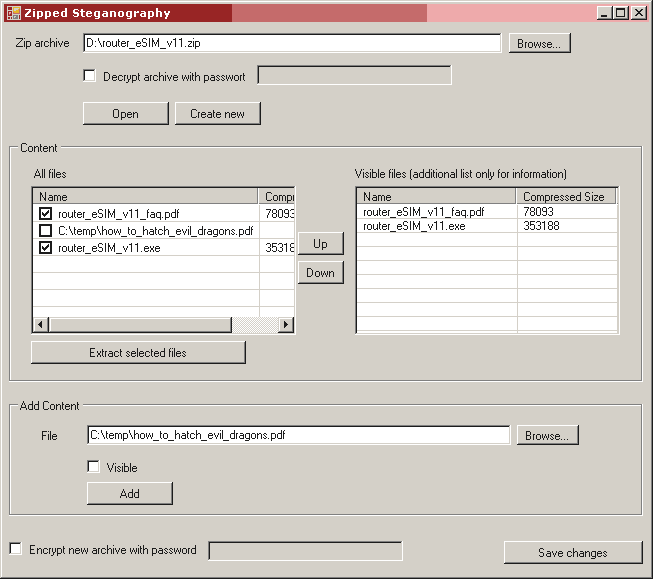Click the Add button
Image resolution: width=653 pixels, height=579 pixels.
click(x=130, y=494)
